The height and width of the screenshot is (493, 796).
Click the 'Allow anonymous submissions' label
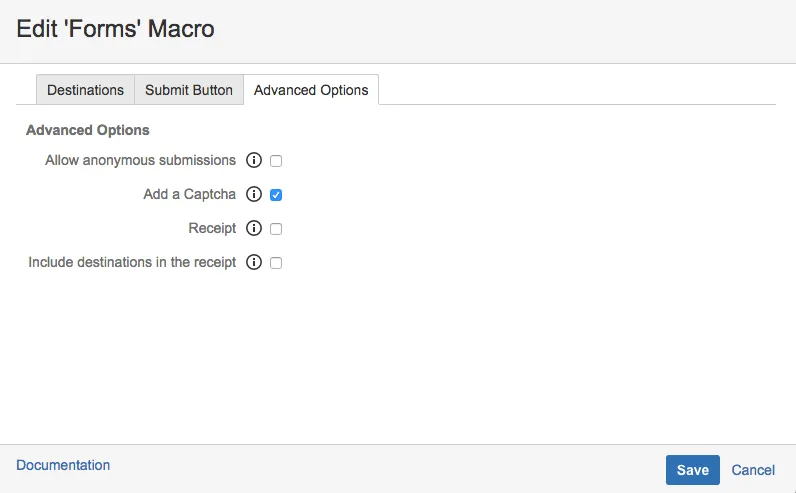[x=140, y=160]
